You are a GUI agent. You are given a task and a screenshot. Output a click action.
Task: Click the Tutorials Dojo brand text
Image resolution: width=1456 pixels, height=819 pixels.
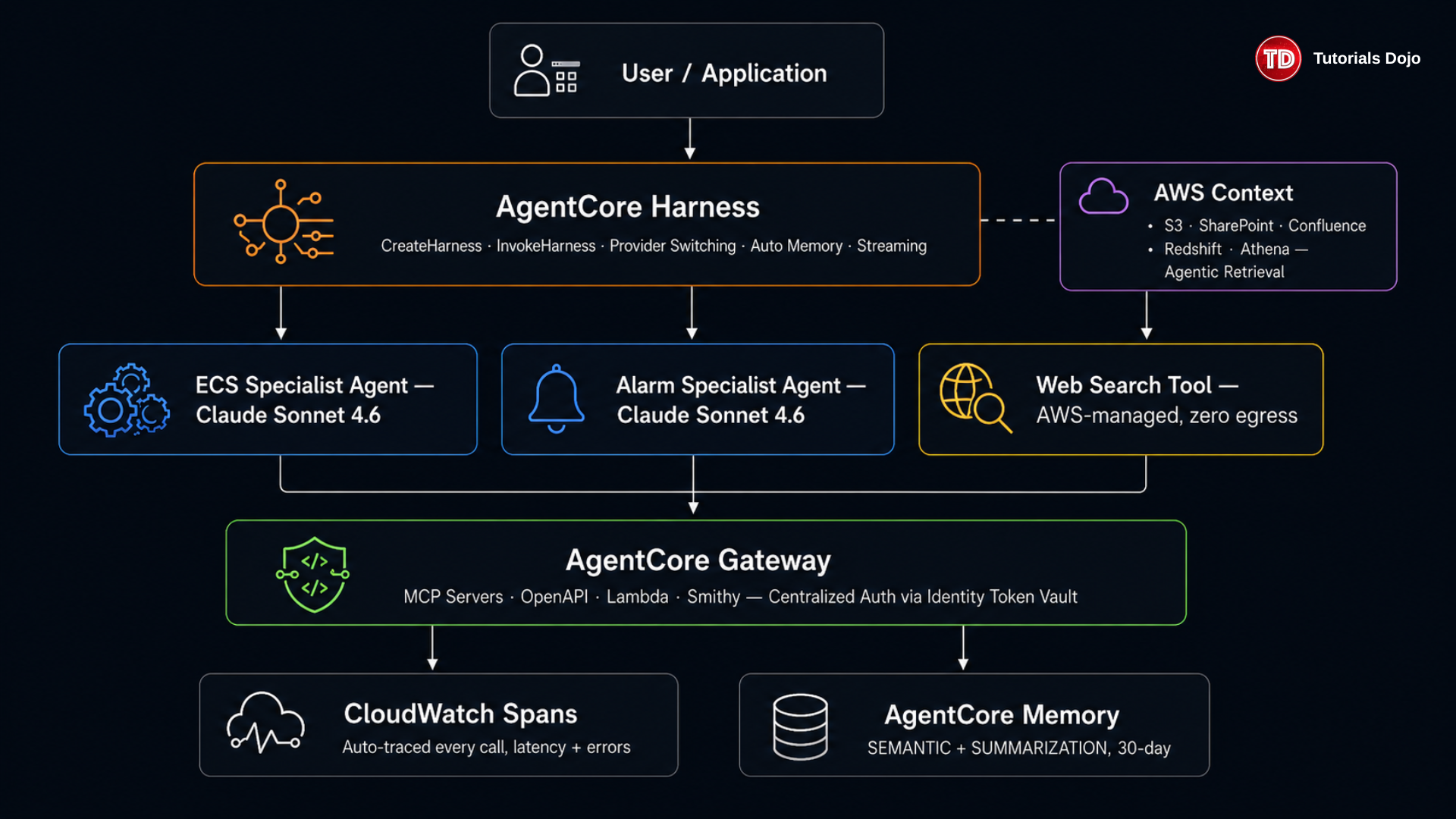pos(1367,58)
